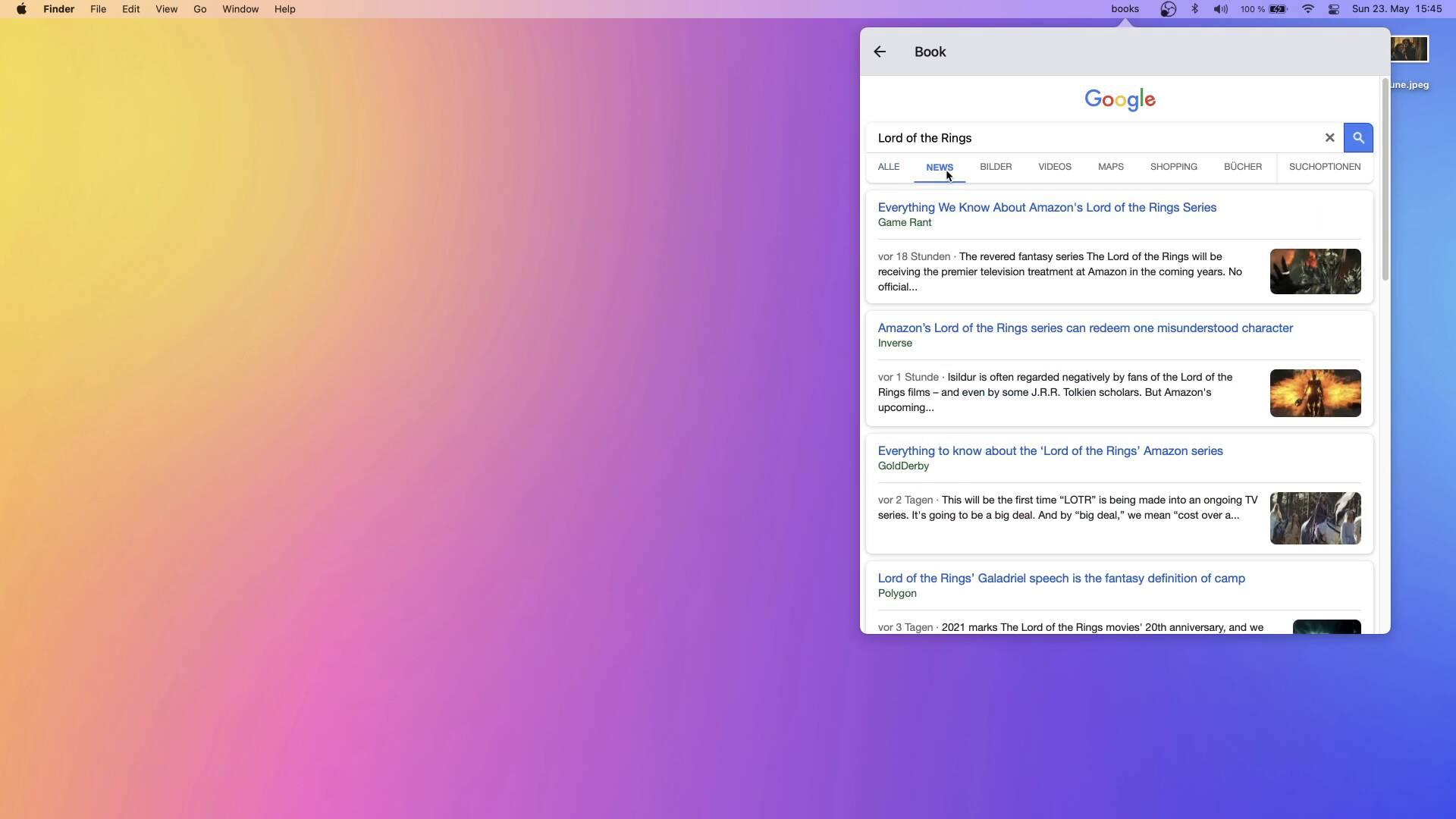Open the Window menu
This screenshot has width=1456, height=819.
tap(240, 9)
